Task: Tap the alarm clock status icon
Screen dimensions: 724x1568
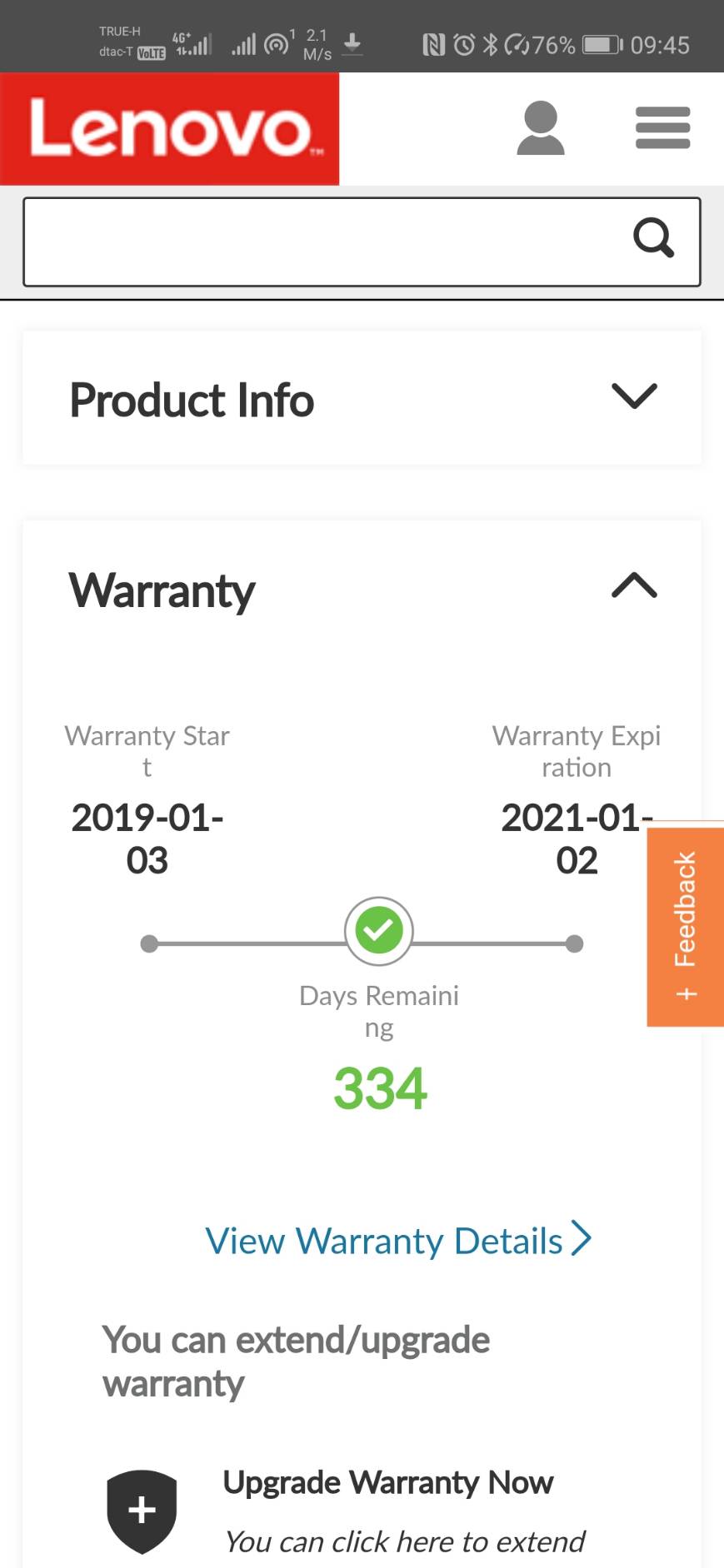Action: (x=465, y=44)
